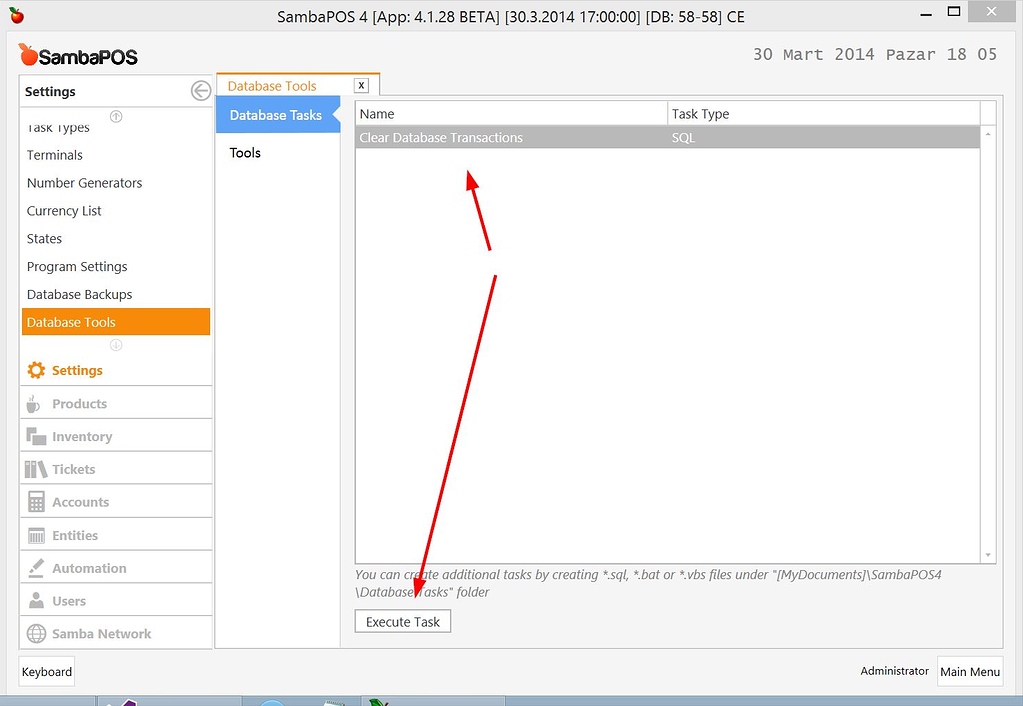Expand the list below Database Tools

115,345
